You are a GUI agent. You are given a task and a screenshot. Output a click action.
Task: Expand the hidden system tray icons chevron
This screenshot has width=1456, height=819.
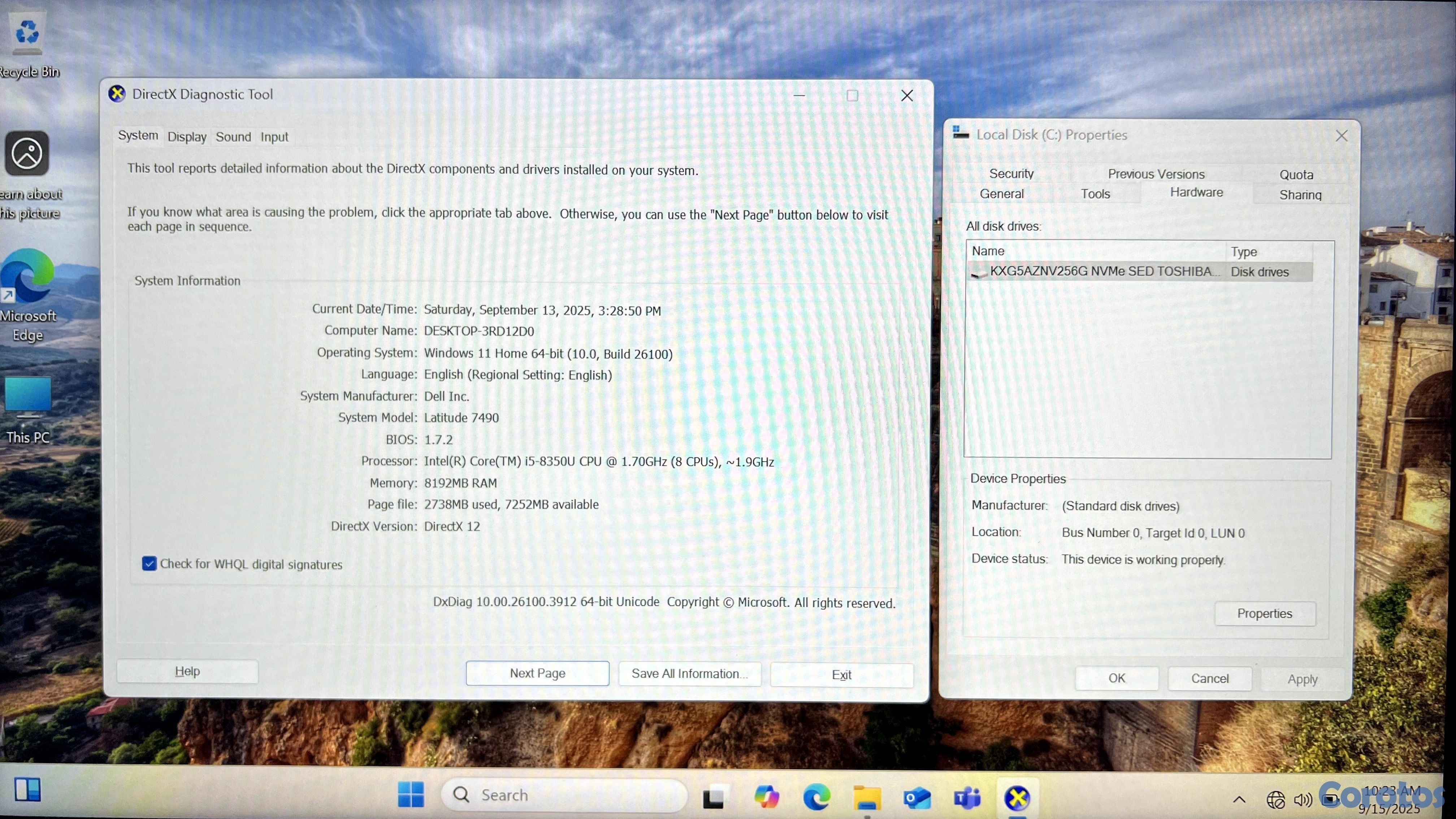(1239, 799)
